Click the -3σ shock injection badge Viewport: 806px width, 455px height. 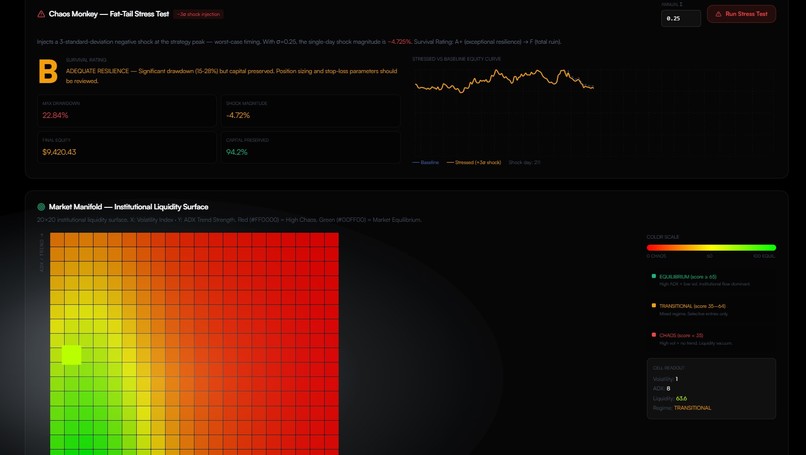[198, 14]
